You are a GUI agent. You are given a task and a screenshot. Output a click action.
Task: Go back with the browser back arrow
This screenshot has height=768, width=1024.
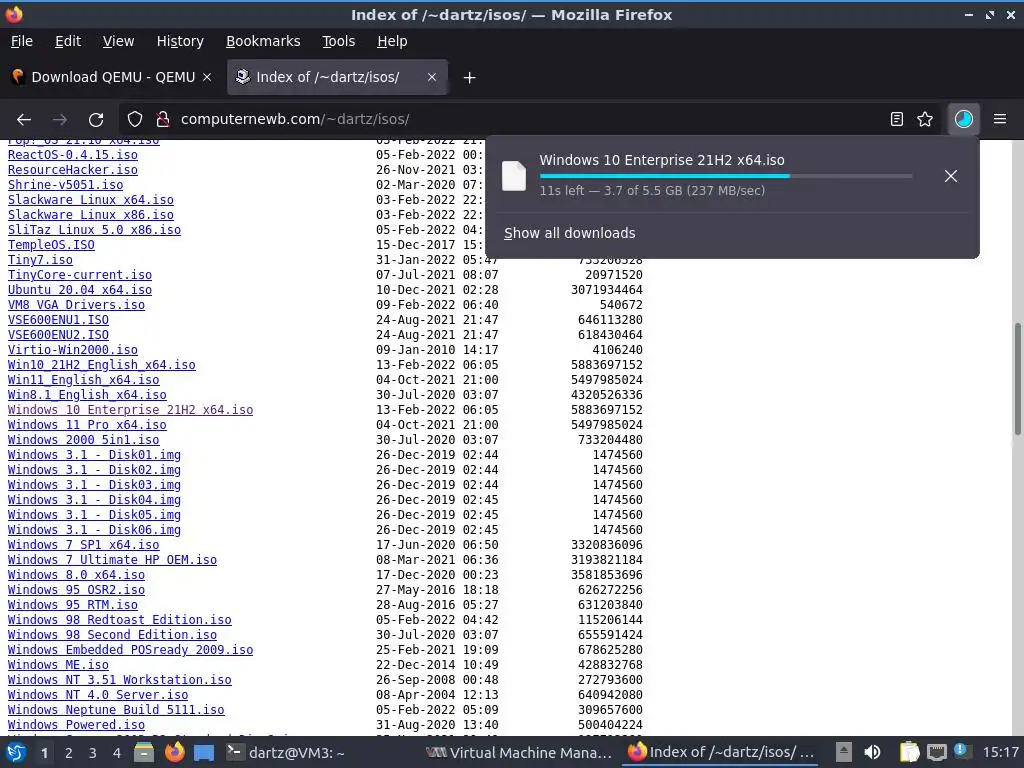(x=24, y=120)
